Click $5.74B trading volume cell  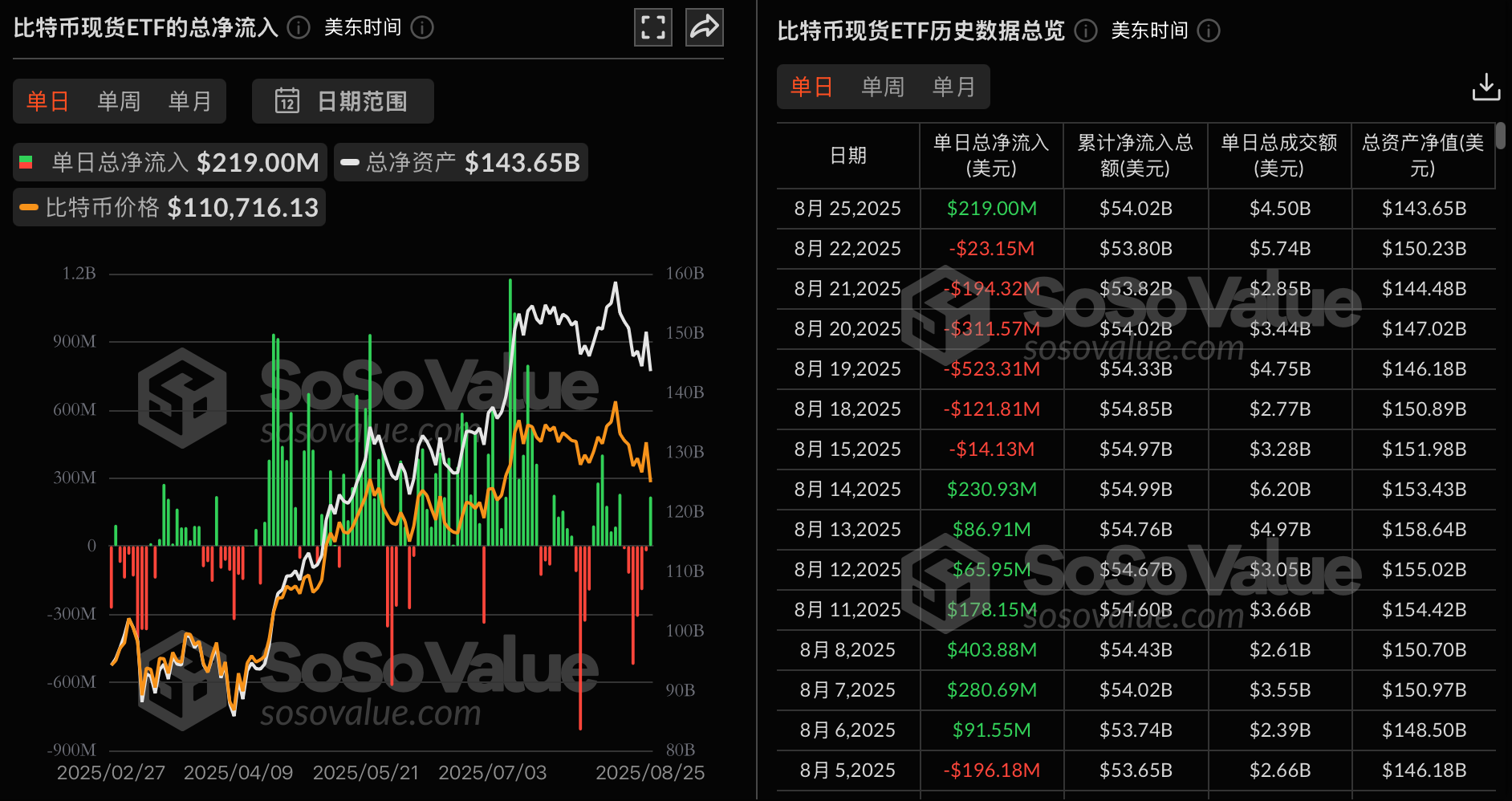(1280, 249)
